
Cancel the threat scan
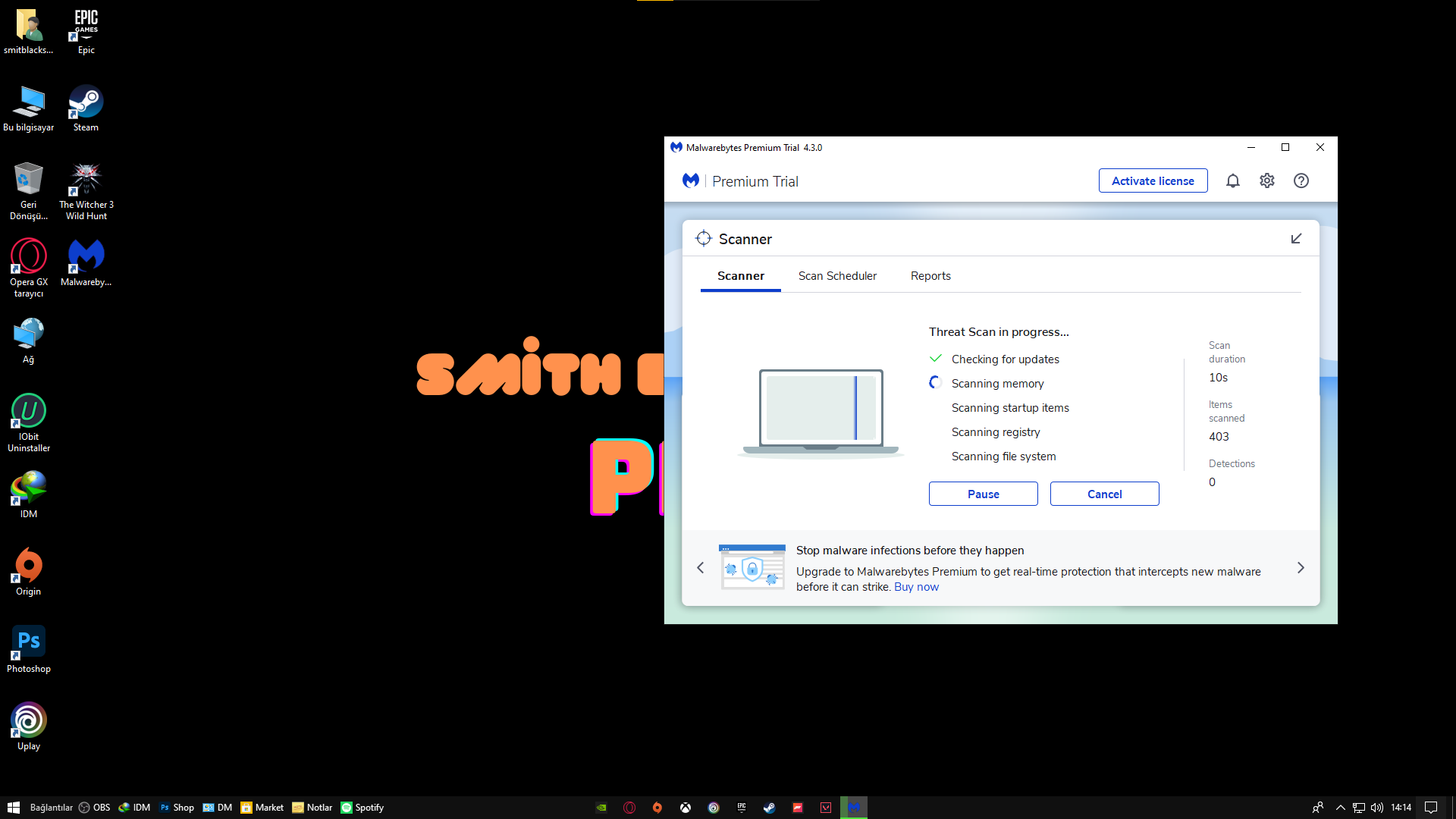[x=1105, y=494]
